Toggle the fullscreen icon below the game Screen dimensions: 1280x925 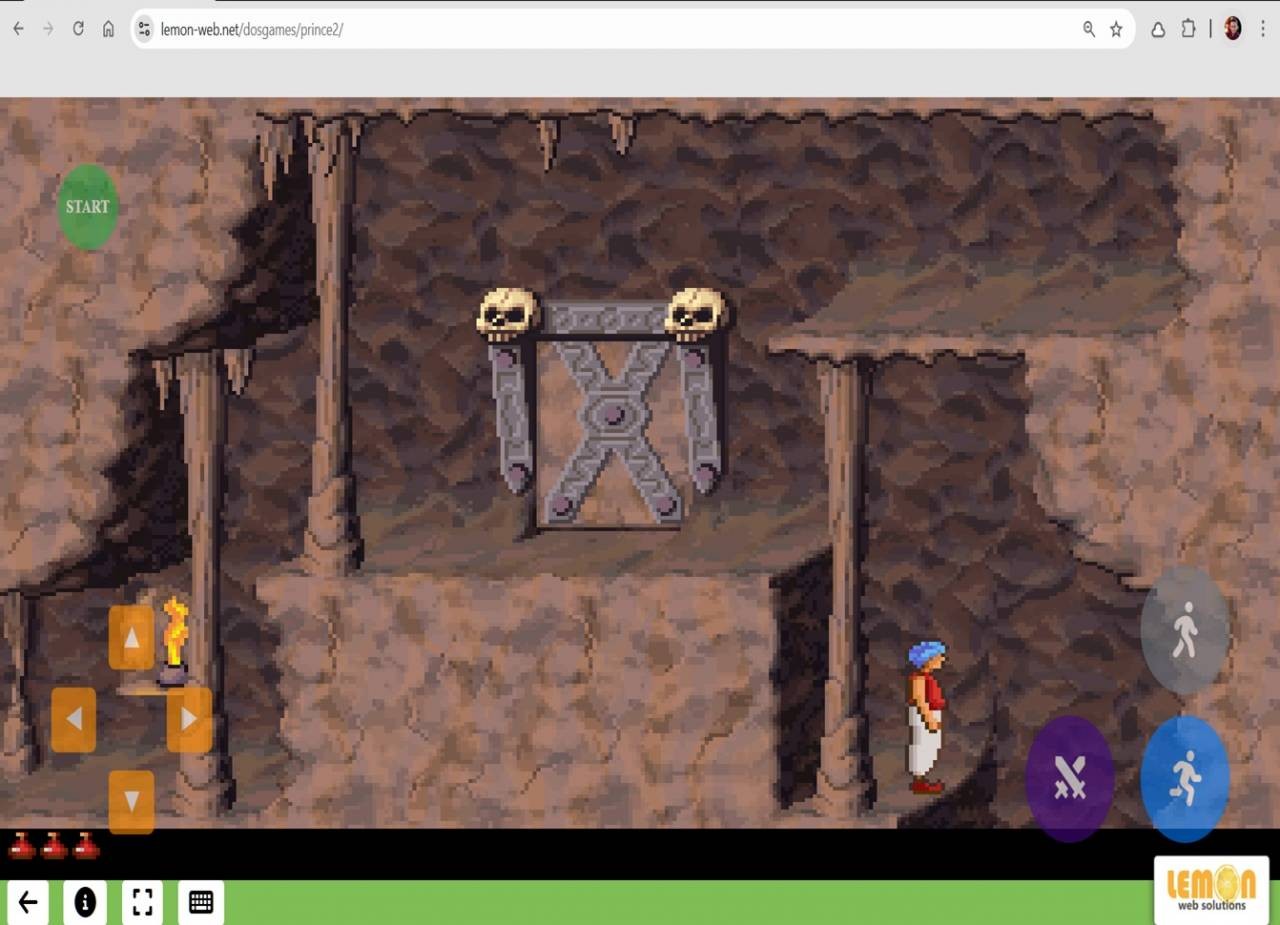click(x=143, y=903)
